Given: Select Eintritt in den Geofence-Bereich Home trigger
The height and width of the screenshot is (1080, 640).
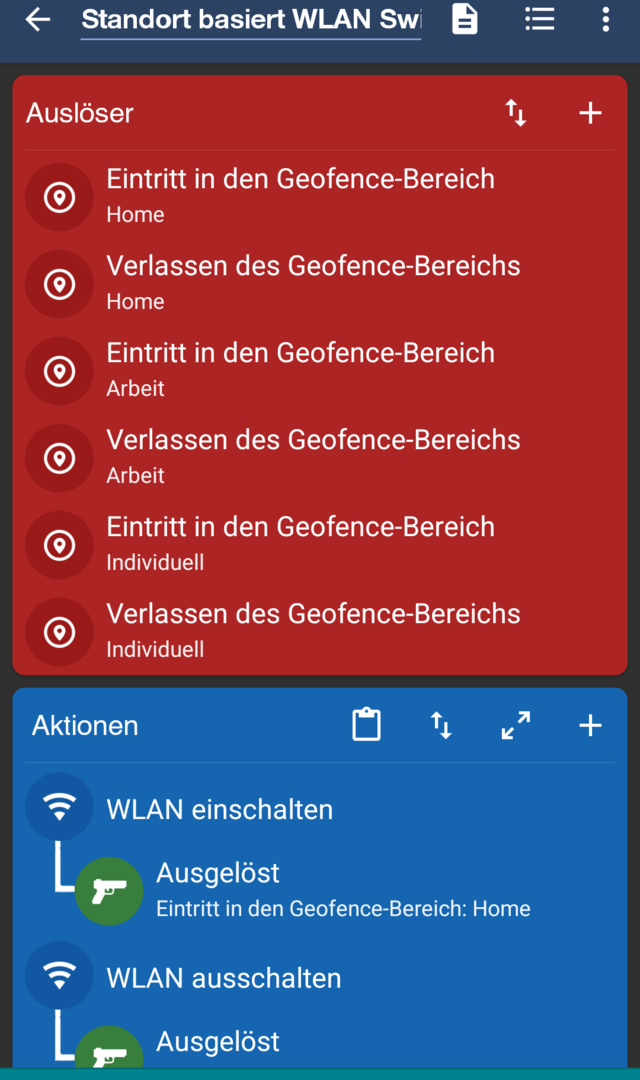Looking at the screenshot, I should coord(300,195).
